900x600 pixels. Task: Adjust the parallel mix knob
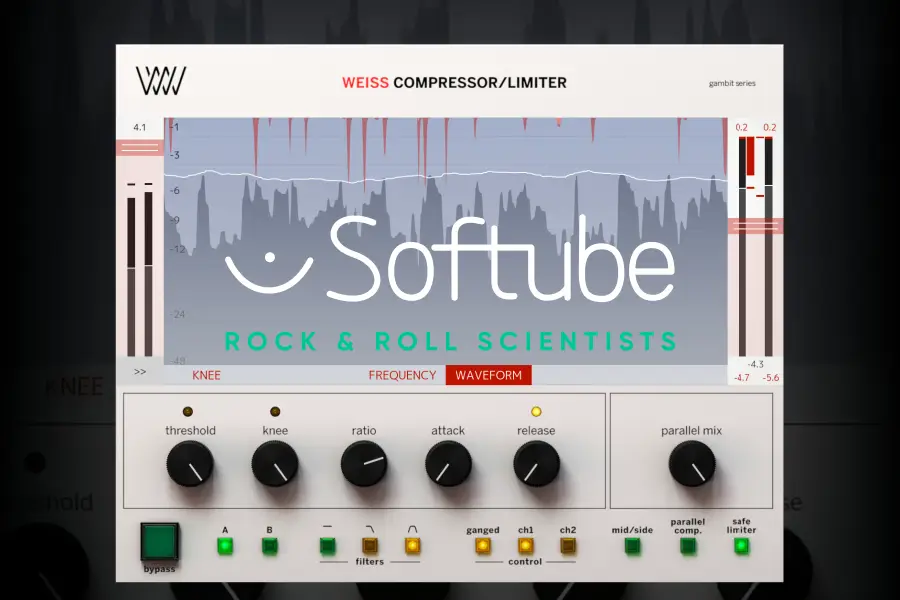(693, 465)
